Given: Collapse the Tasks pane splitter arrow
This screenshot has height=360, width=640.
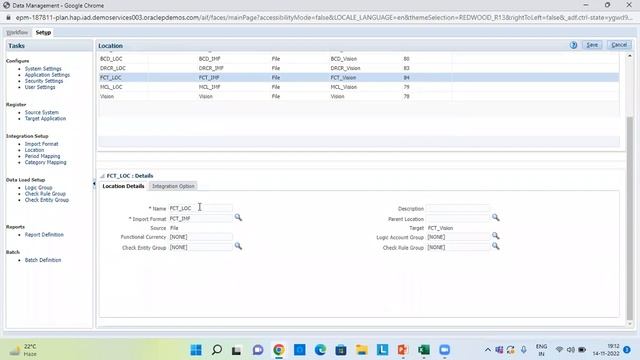Looking at the screenshot, I should click(94, 184).
